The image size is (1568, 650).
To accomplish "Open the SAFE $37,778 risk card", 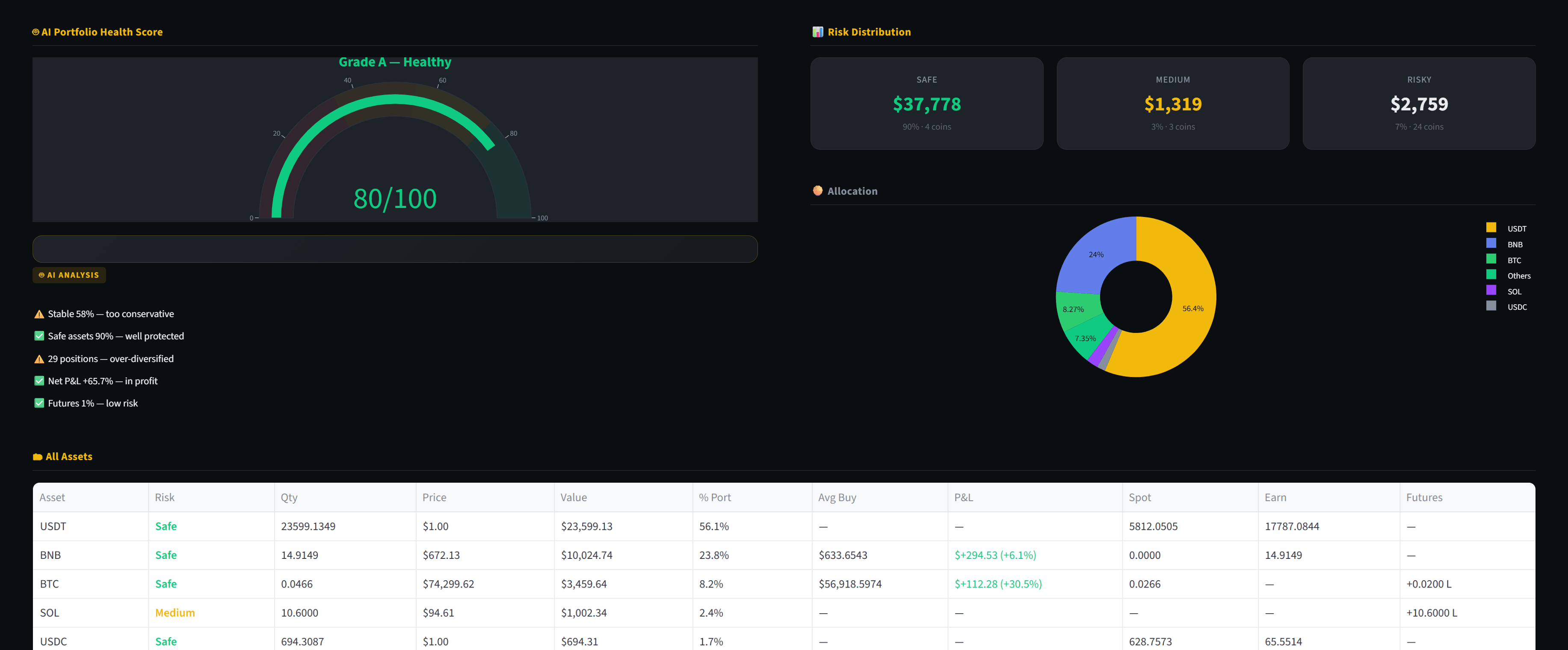I will click(926, 104).
